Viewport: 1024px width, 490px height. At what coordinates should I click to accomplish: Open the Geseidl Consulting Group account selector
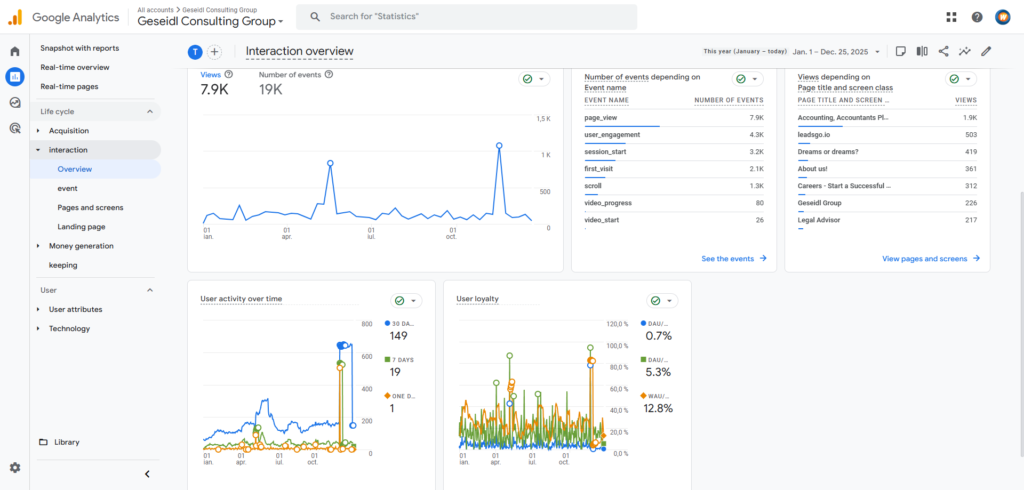pos(210,21)
